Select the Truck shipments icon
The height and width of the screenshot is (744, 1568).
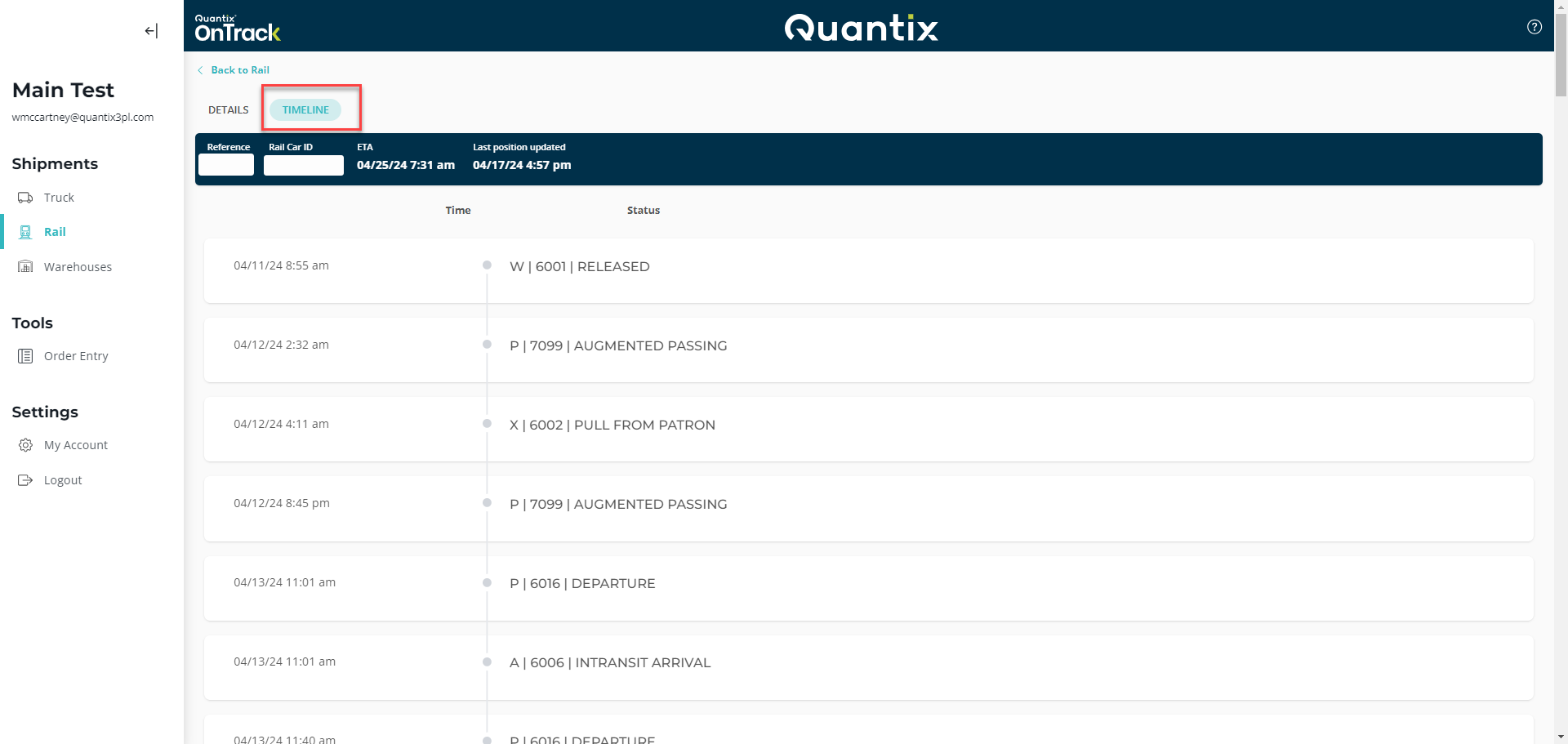[25, 197]
